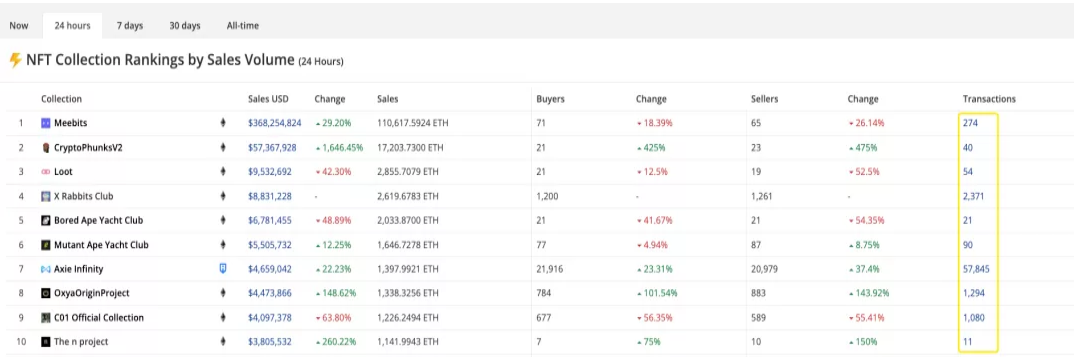Click the $8,831,228 sales value

(270, 196)
